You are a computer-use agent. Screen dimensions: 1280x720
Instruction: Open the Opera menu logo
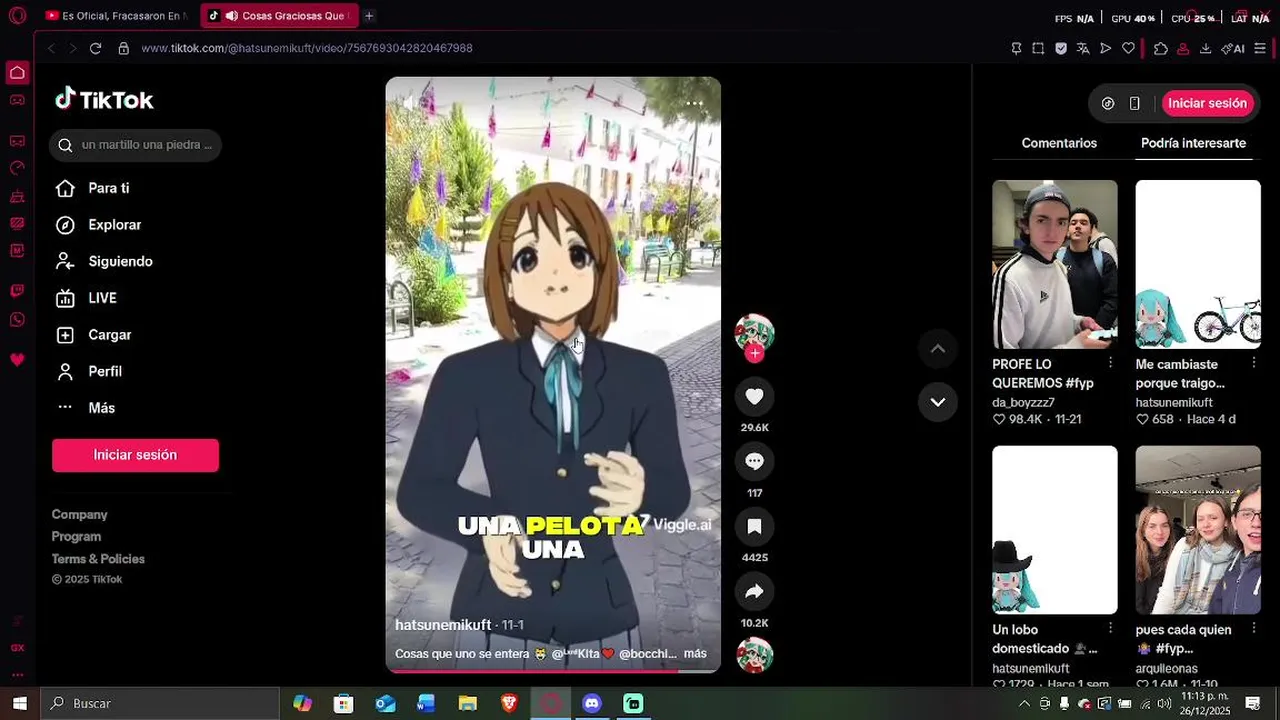(17, 16)
